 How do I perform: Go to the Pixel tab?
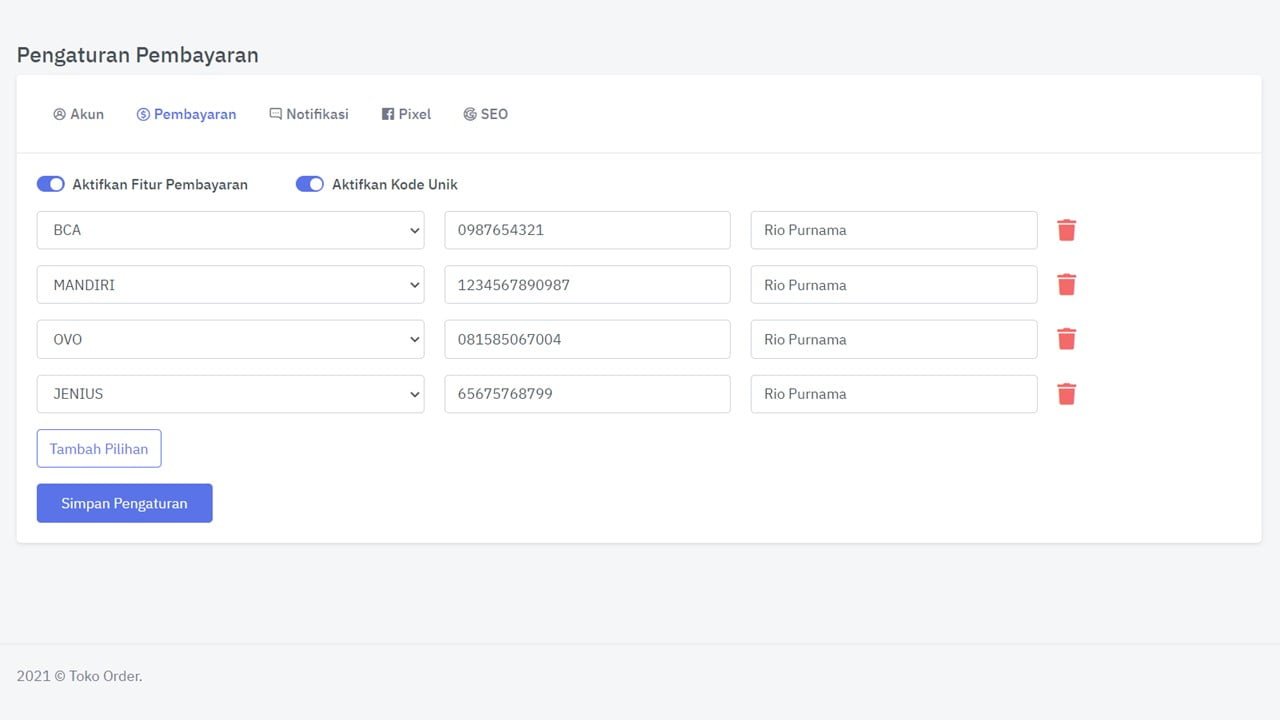coord(406,114)
